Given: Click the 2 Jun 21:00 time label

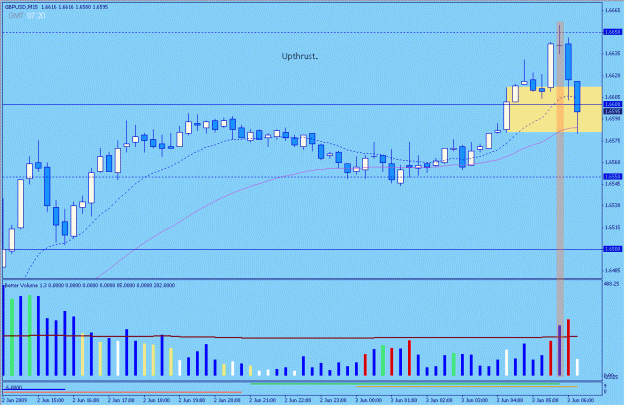Looking at the screenshot, I should 263,400.
